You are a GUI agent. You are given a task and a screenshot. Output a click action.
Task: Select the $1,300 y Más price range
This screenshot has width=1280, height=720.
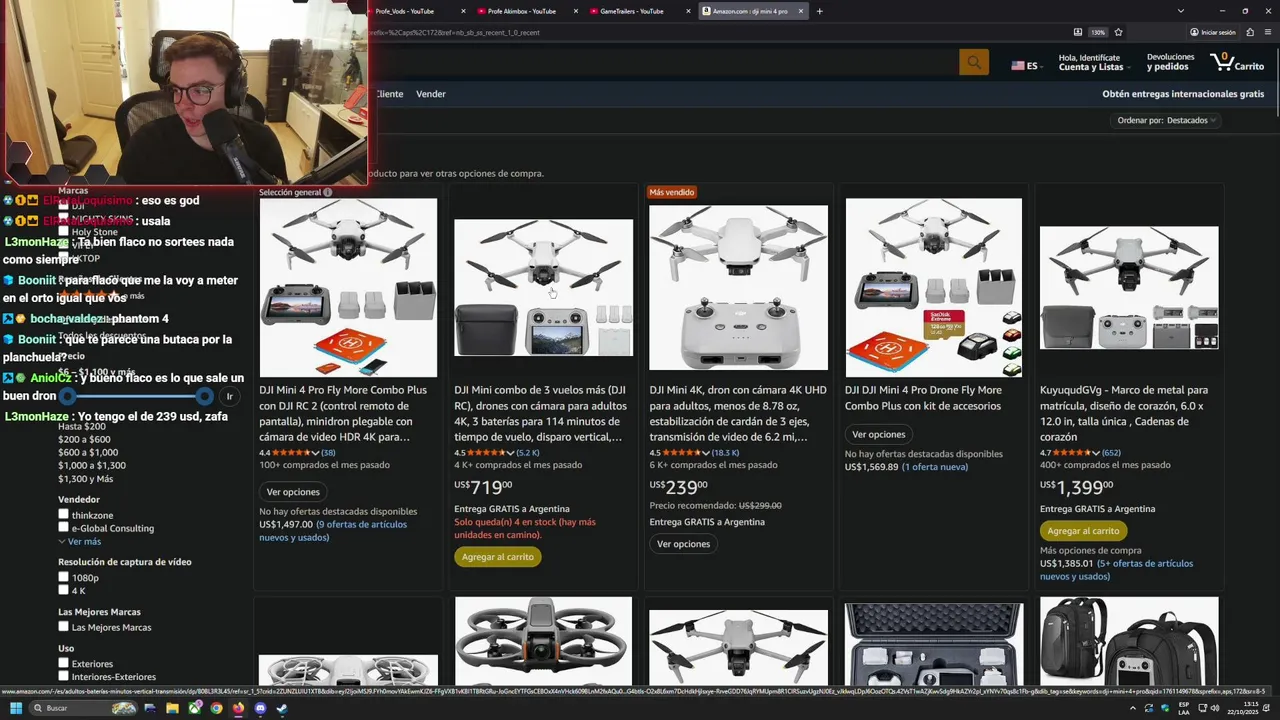click(85, 479)
